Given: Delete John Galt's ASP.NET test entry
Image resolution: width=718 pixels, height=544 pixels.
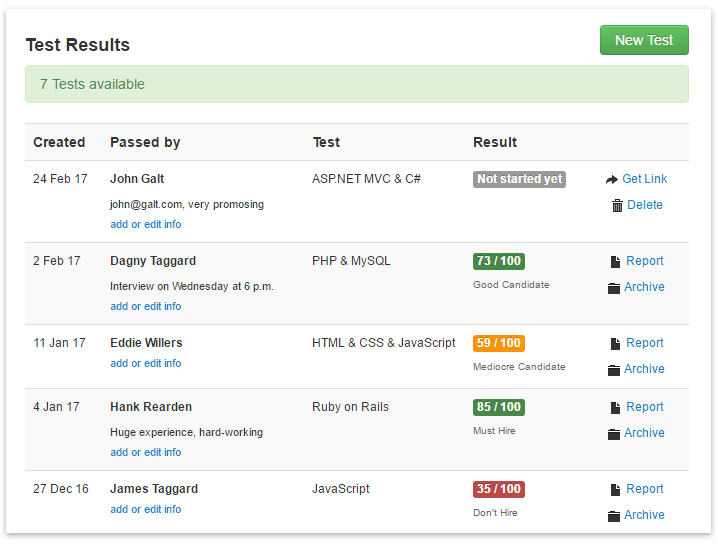Looking at the screenshot, I should tap(644, 205).
